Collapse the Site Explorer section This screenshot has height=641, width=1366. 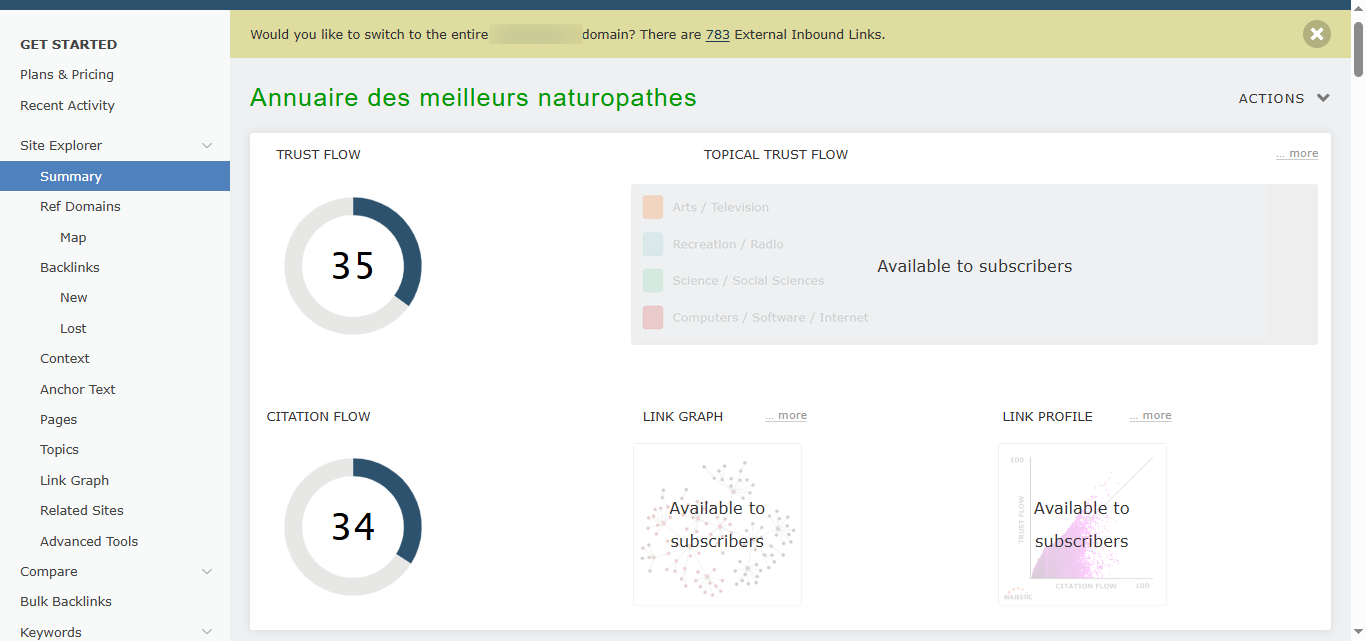207,146
